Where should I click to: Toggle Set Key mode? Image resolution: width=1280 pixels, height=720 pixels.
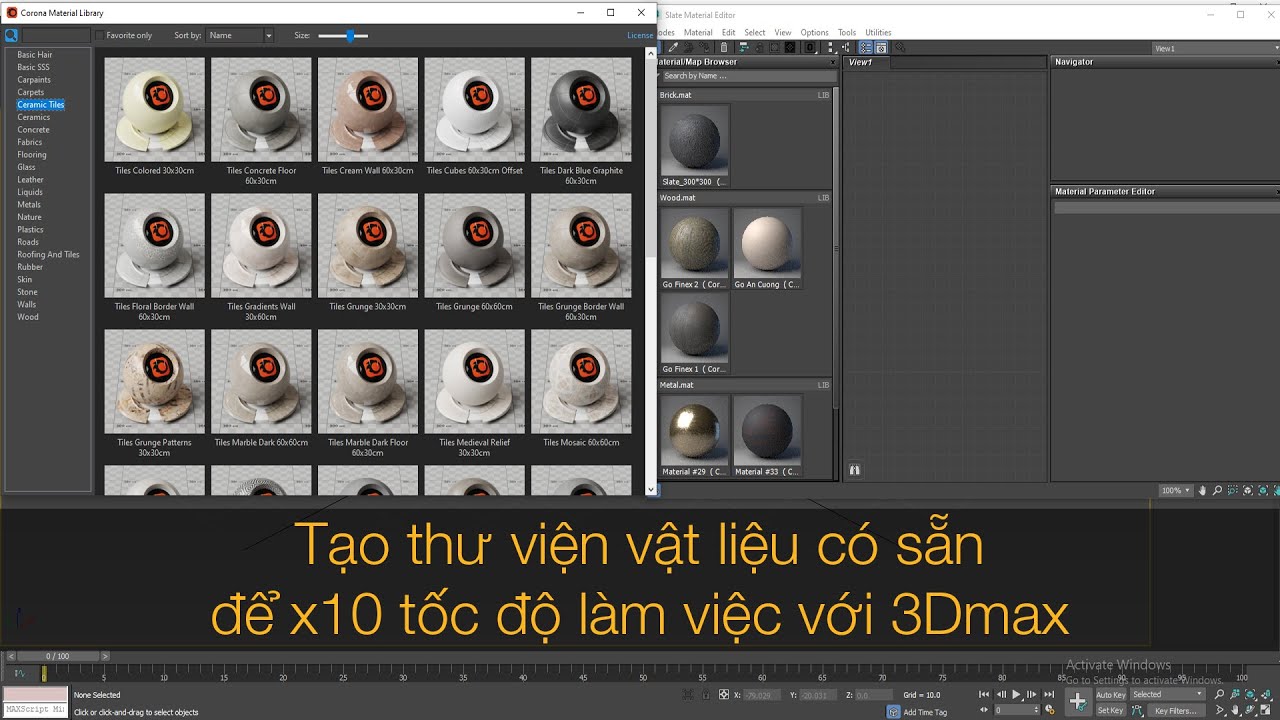pyautogui.click(x=1111, y=710)
